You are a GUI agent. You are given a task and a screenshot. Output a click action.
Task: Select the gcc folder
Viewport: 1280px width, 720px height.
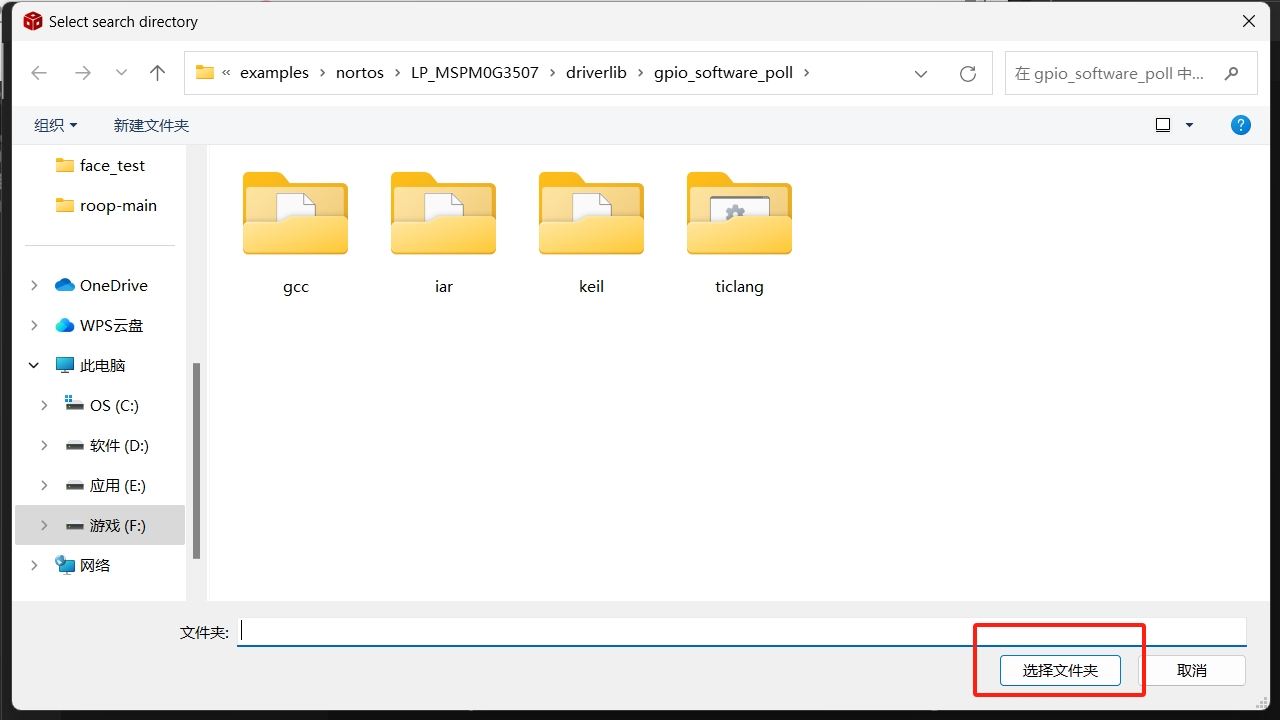pos(296,233)
